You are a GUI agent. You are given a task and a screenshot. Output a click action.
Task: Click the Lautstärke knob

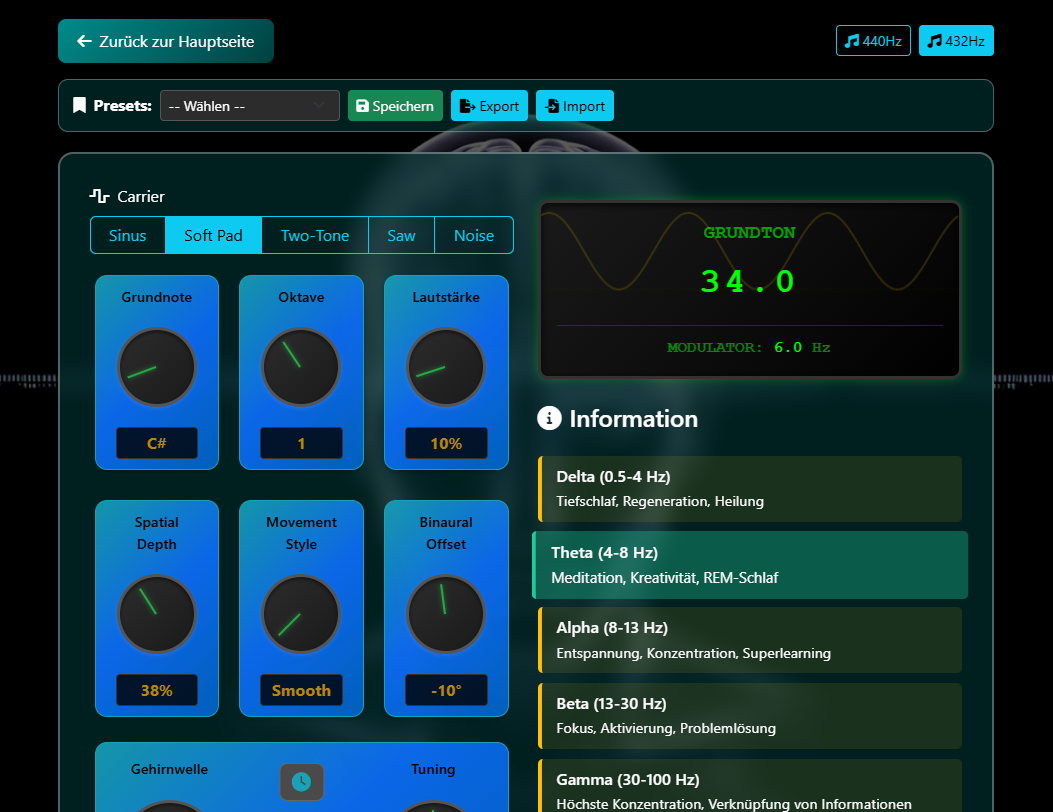pos(446,367)
